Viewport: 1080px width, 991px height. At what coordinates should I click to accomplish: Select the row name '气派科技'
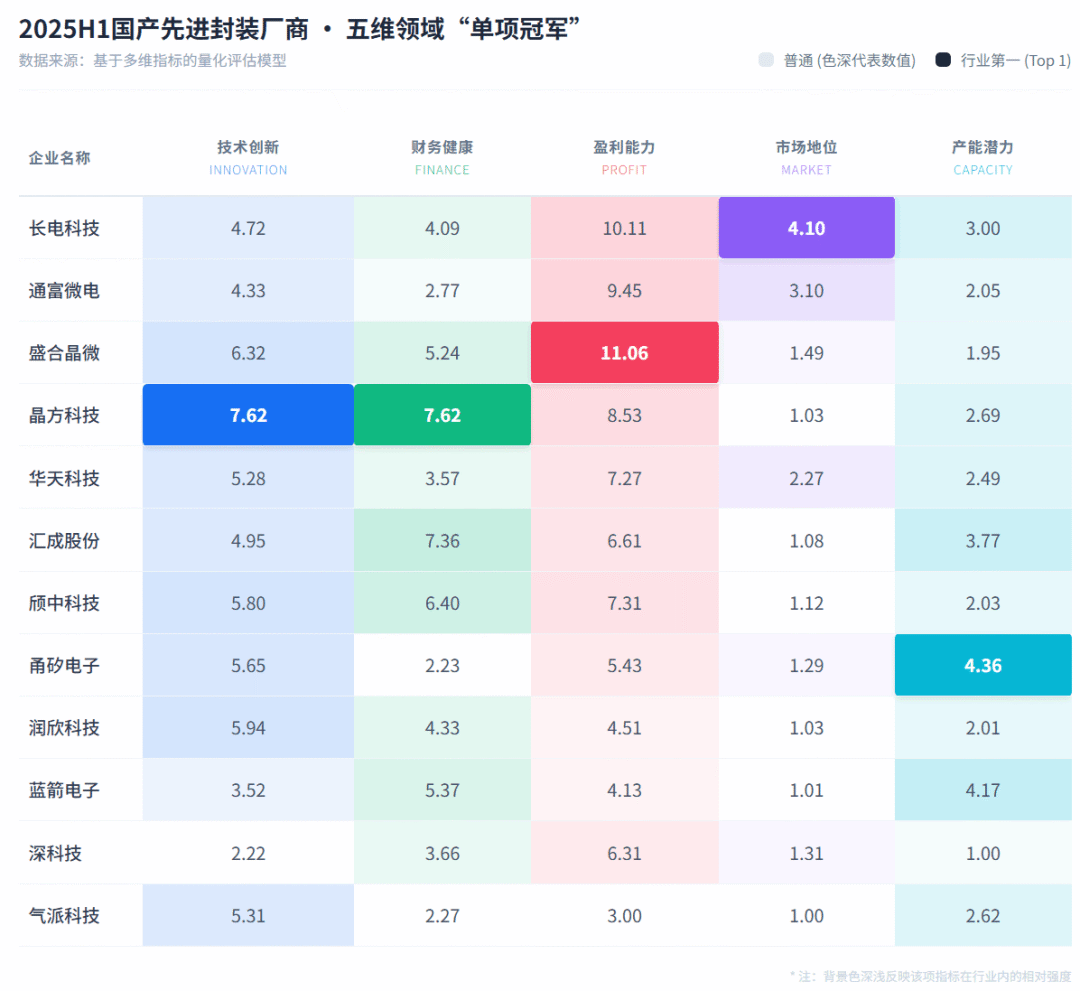[64, 916]
